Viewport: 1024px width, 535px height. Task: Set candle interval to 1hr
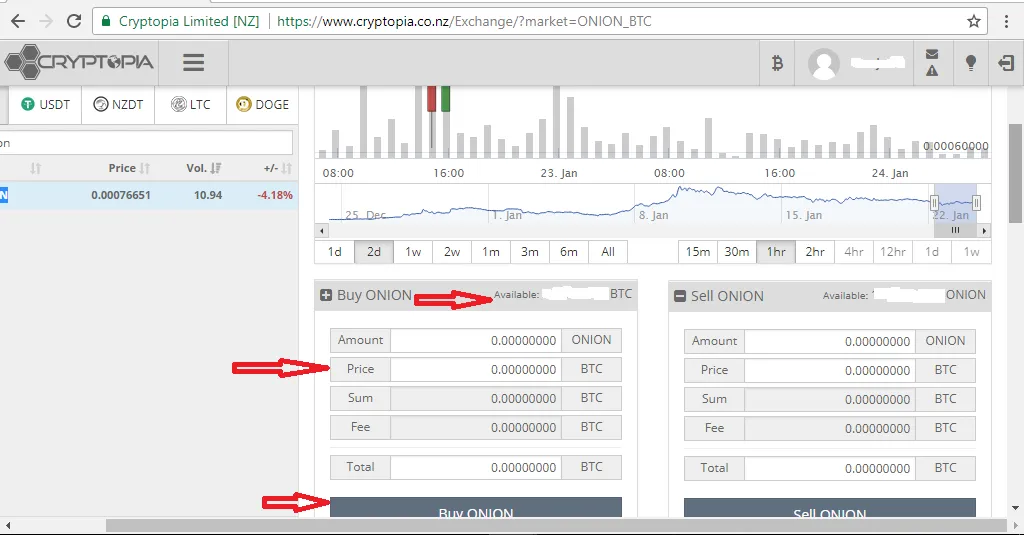point(776,252)
